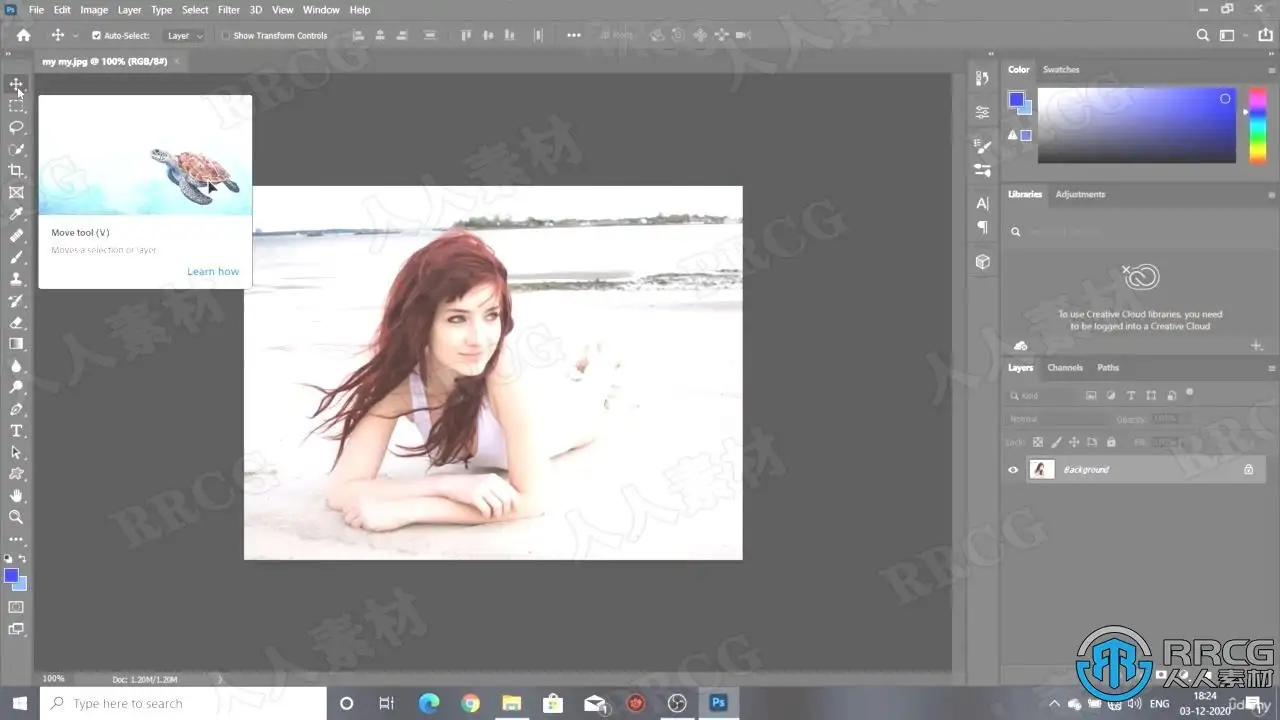Click the Home icon in options bar
Image resolution: width=1280 pixels, height=720 pixels.
[x=23, y=35]
